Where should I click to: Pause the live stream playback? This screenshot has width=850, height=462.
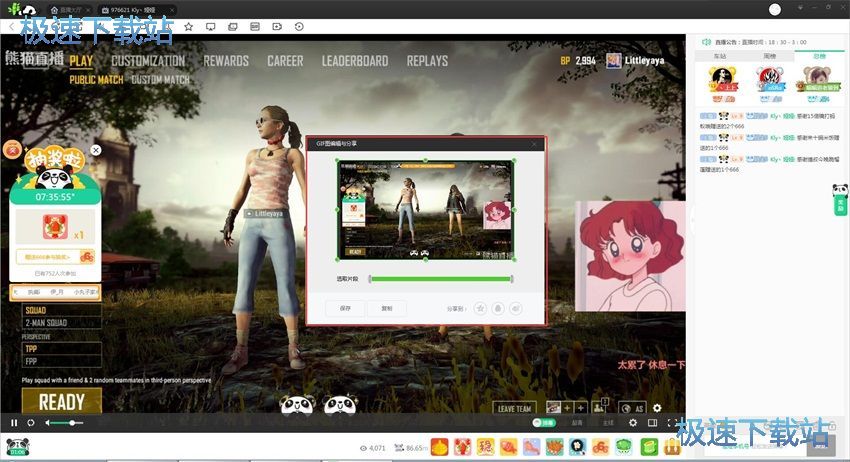[x=14, y=422]
